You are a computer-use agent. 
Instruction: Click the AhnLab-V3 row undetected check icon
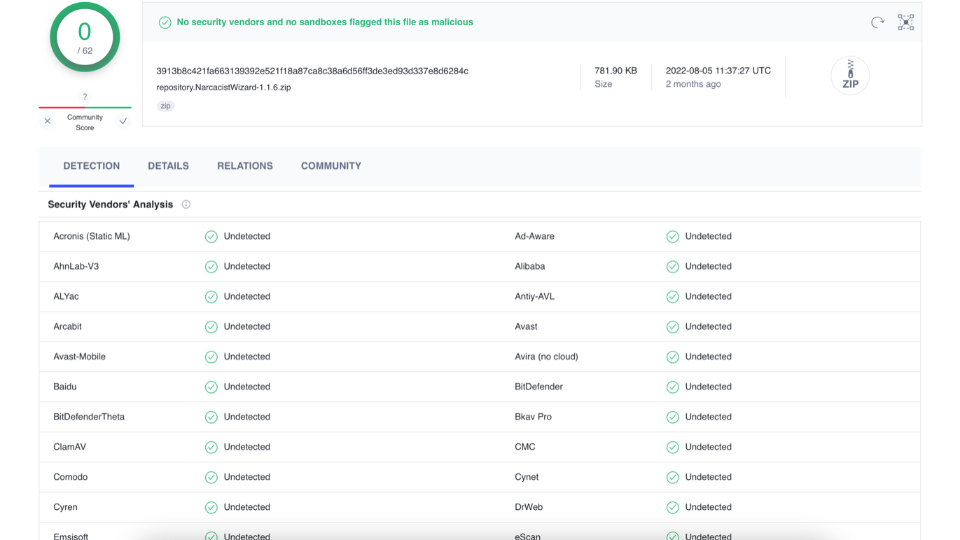(x=211, y=267)
